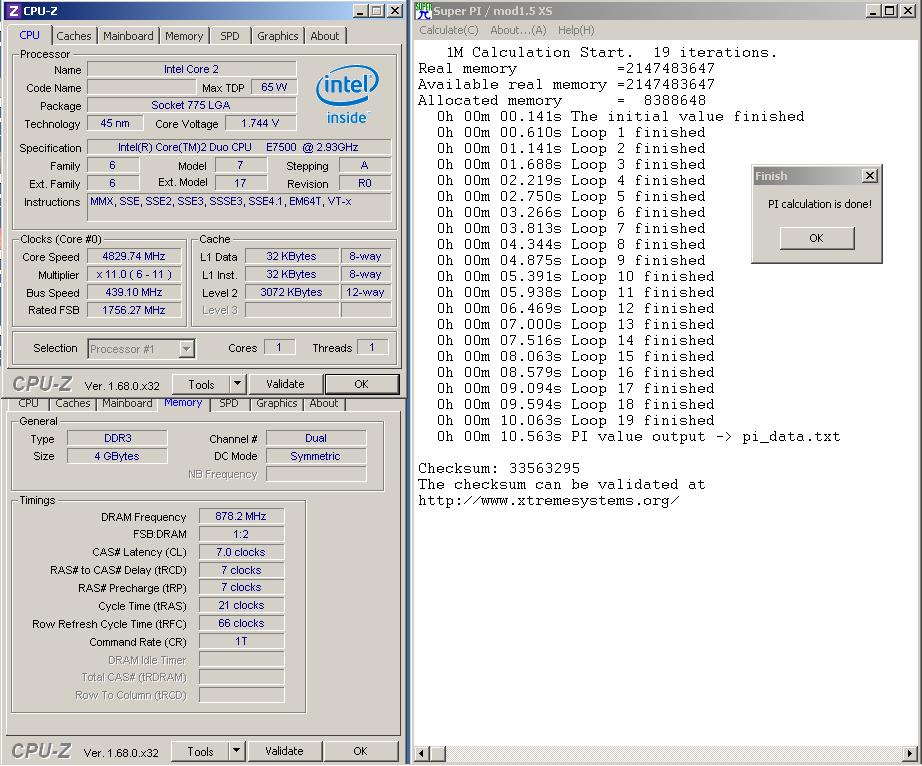Image resolution: width=922 pixels, height=766 pixels.
Task: Open Mainboard tab in lower CPU-Z
Action: pyautogui.click(x=127, y=403)
